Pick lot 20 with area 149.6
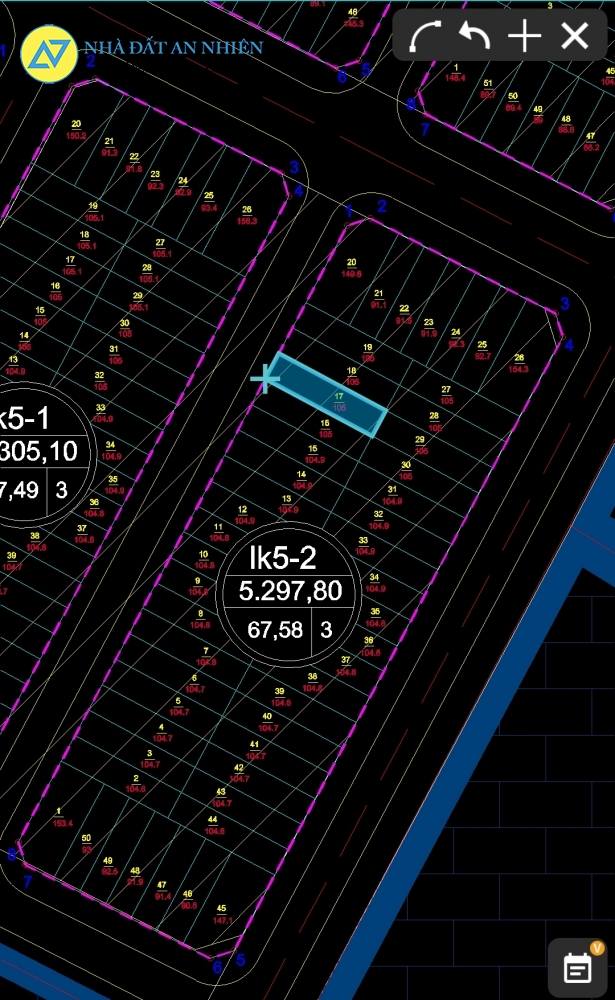The image size is (615, 1000). pos(351,267)
